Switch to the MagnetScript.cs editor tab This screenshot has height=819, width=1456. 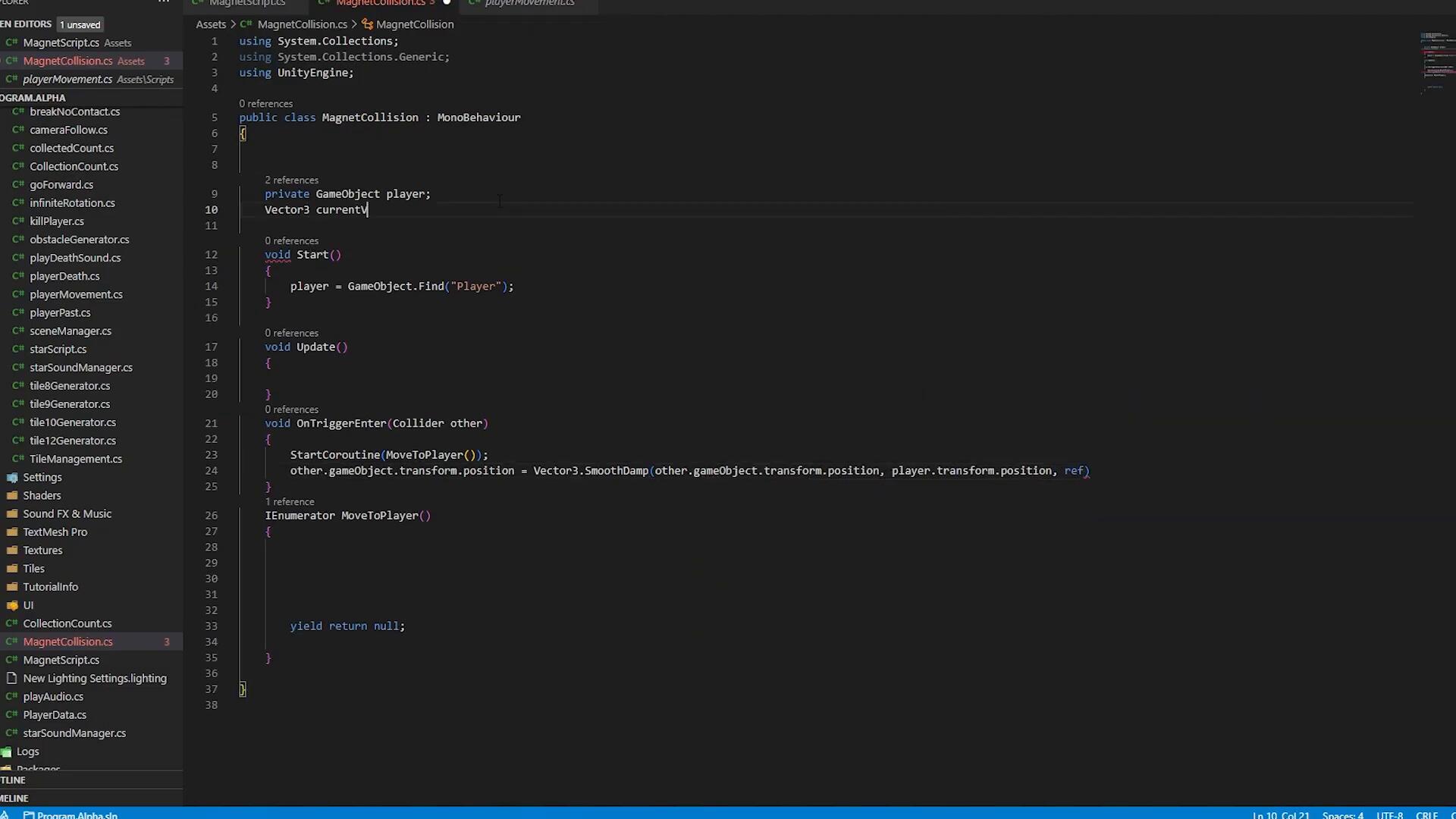pyautogui.click(x=247, y=3)
